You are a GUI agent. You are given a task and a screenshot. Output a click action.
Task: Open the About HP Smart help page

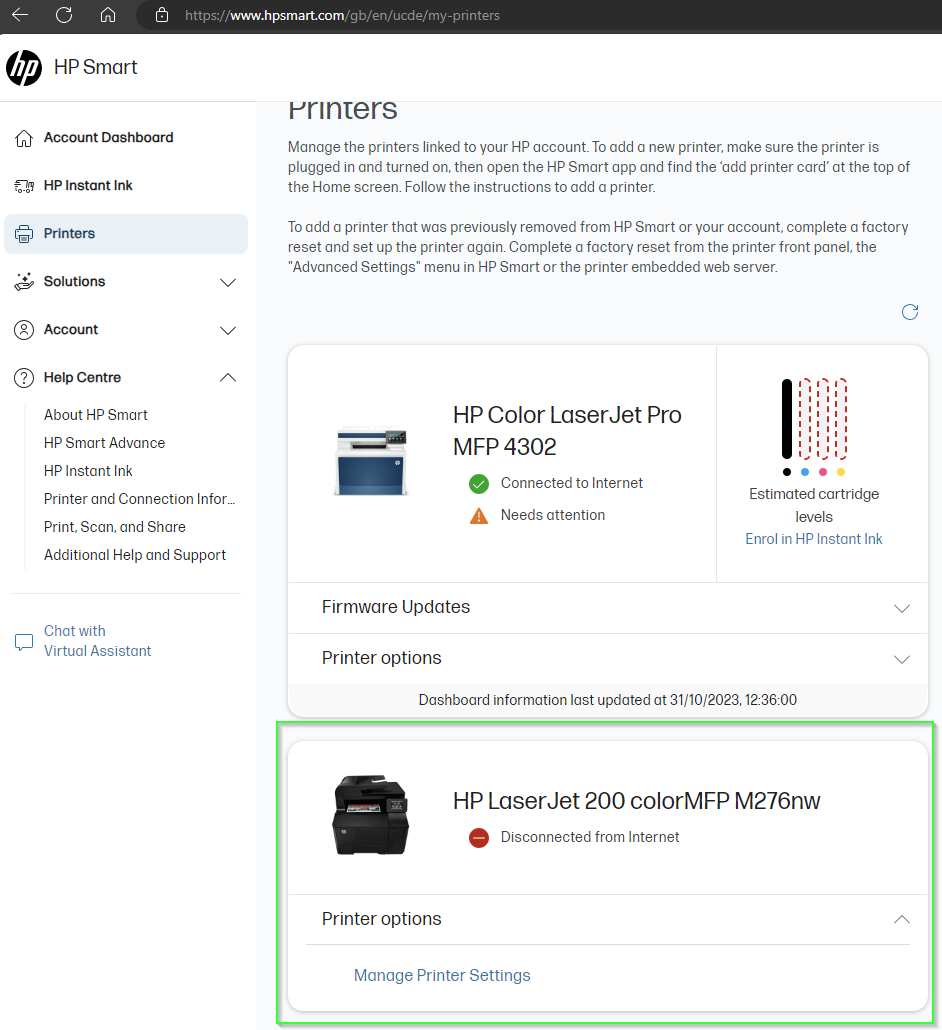pyautogui.click(x=95, y=414)
